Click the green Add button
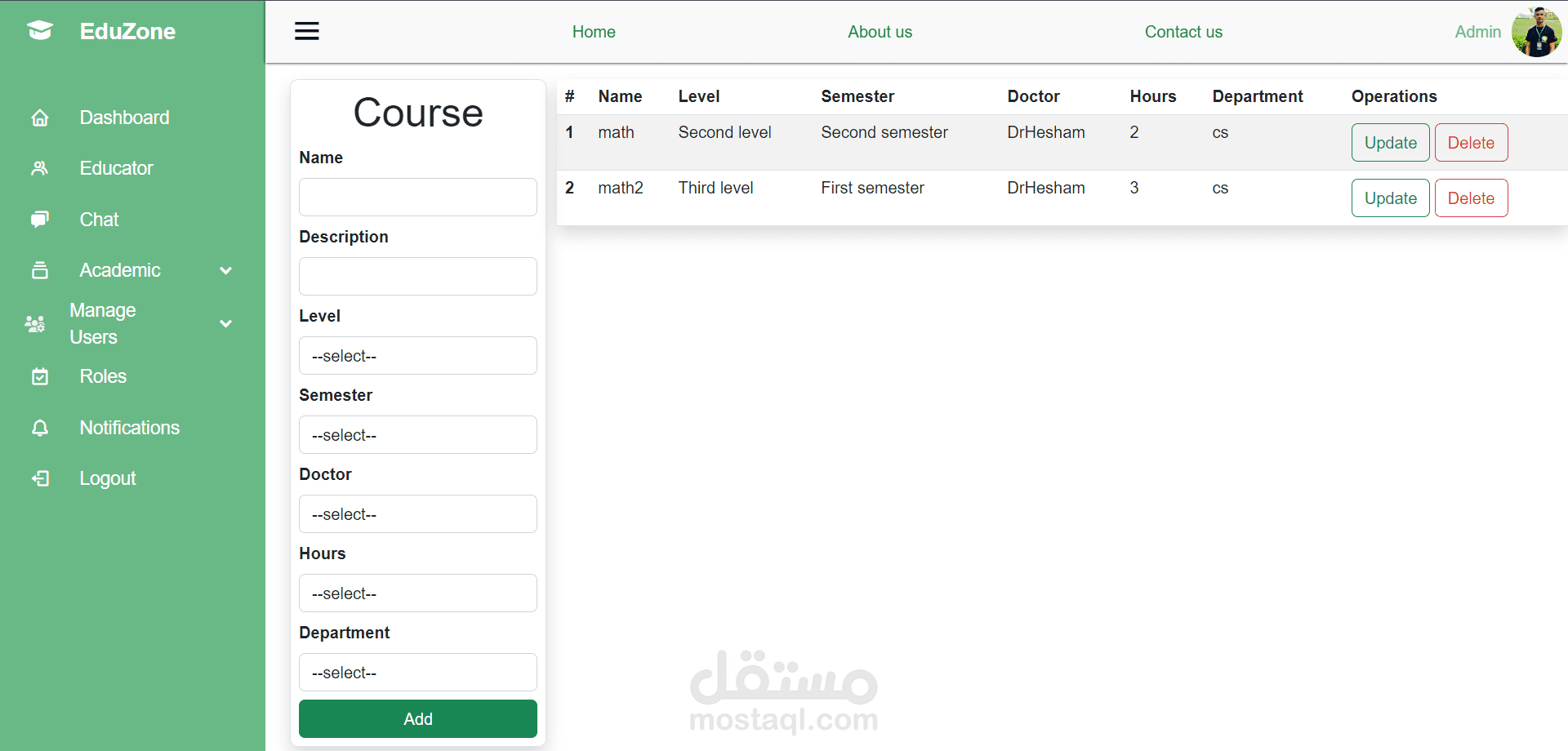This screenshot has height=751, width=1568. (418, 719)
